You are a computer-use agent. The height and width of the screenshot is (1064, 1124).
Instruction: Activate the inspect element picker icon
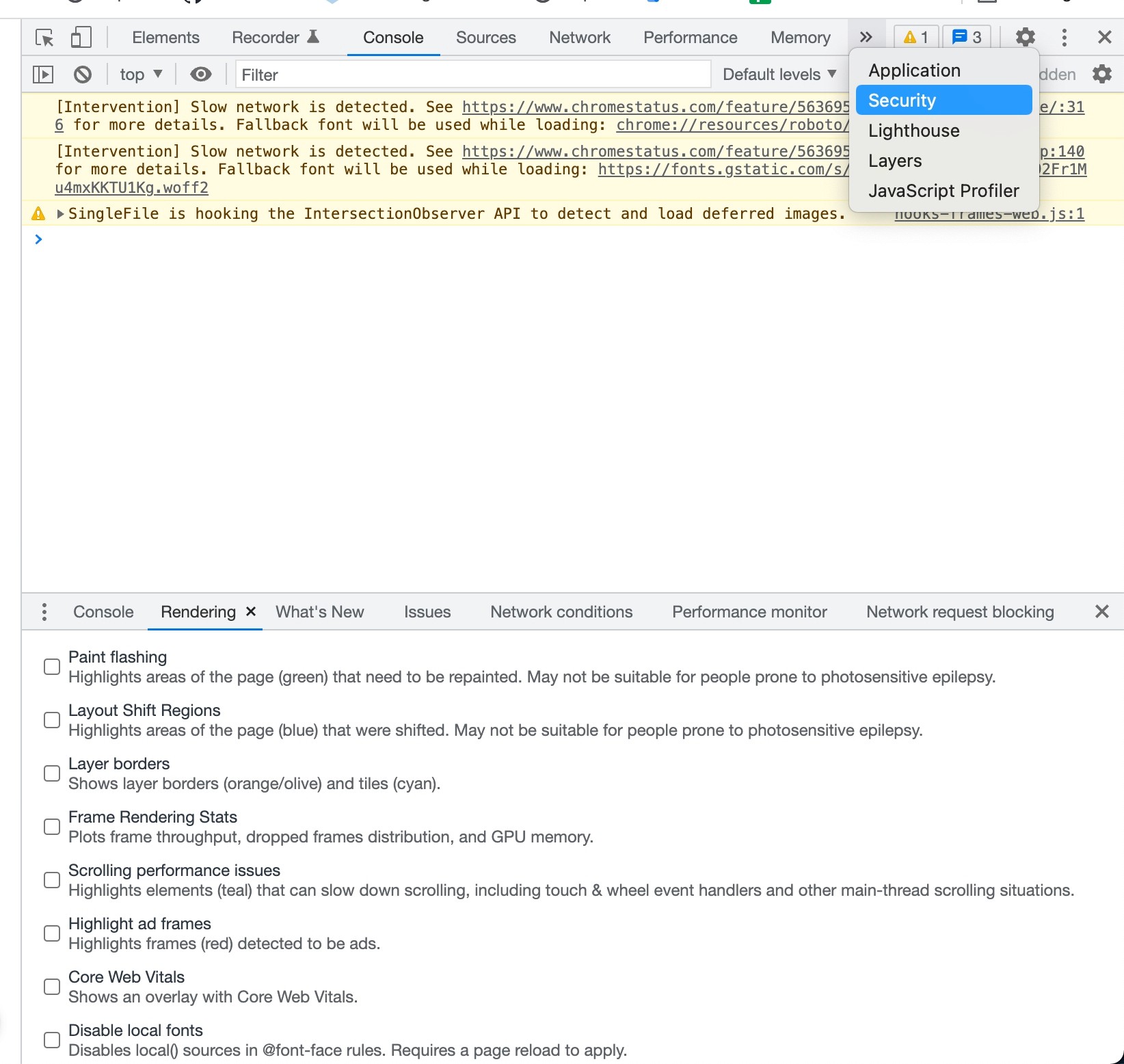coord(44,38)
